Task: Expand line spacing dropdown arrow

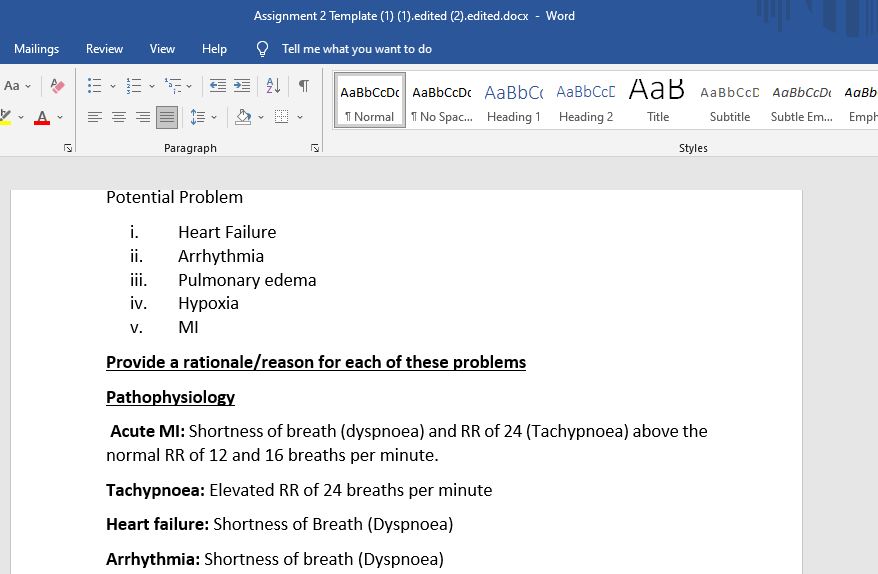Action: [x=214, y=117]
